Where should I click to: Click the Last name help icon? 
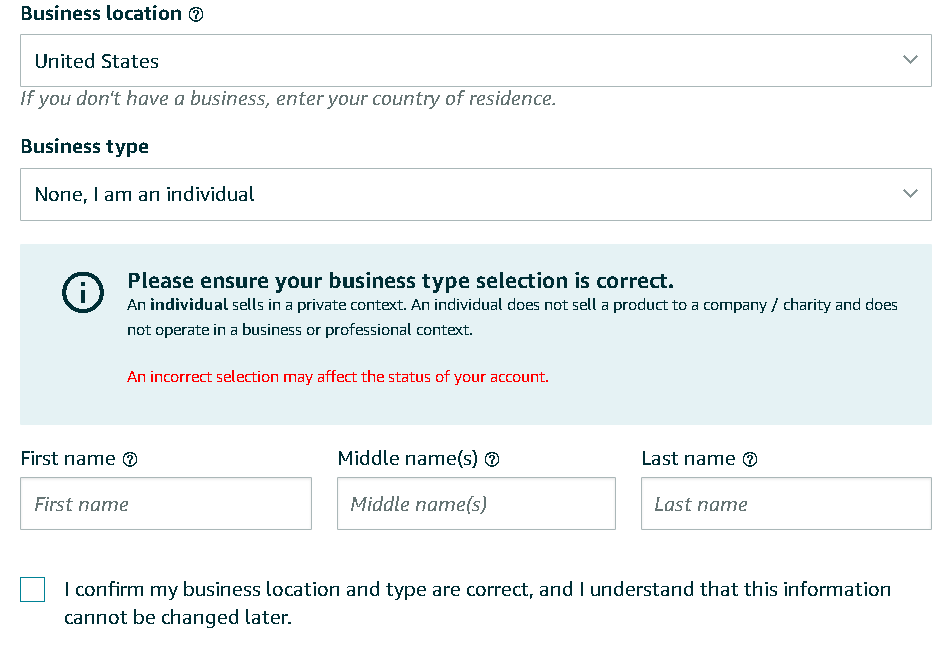tap(750, 460)
